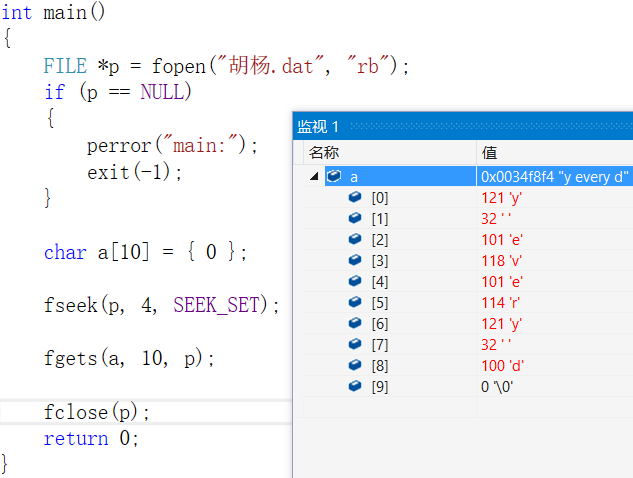Click value 0x0034f8f4 "y every d"
This screenshot has height=478, width=633.
pos(555,177)
